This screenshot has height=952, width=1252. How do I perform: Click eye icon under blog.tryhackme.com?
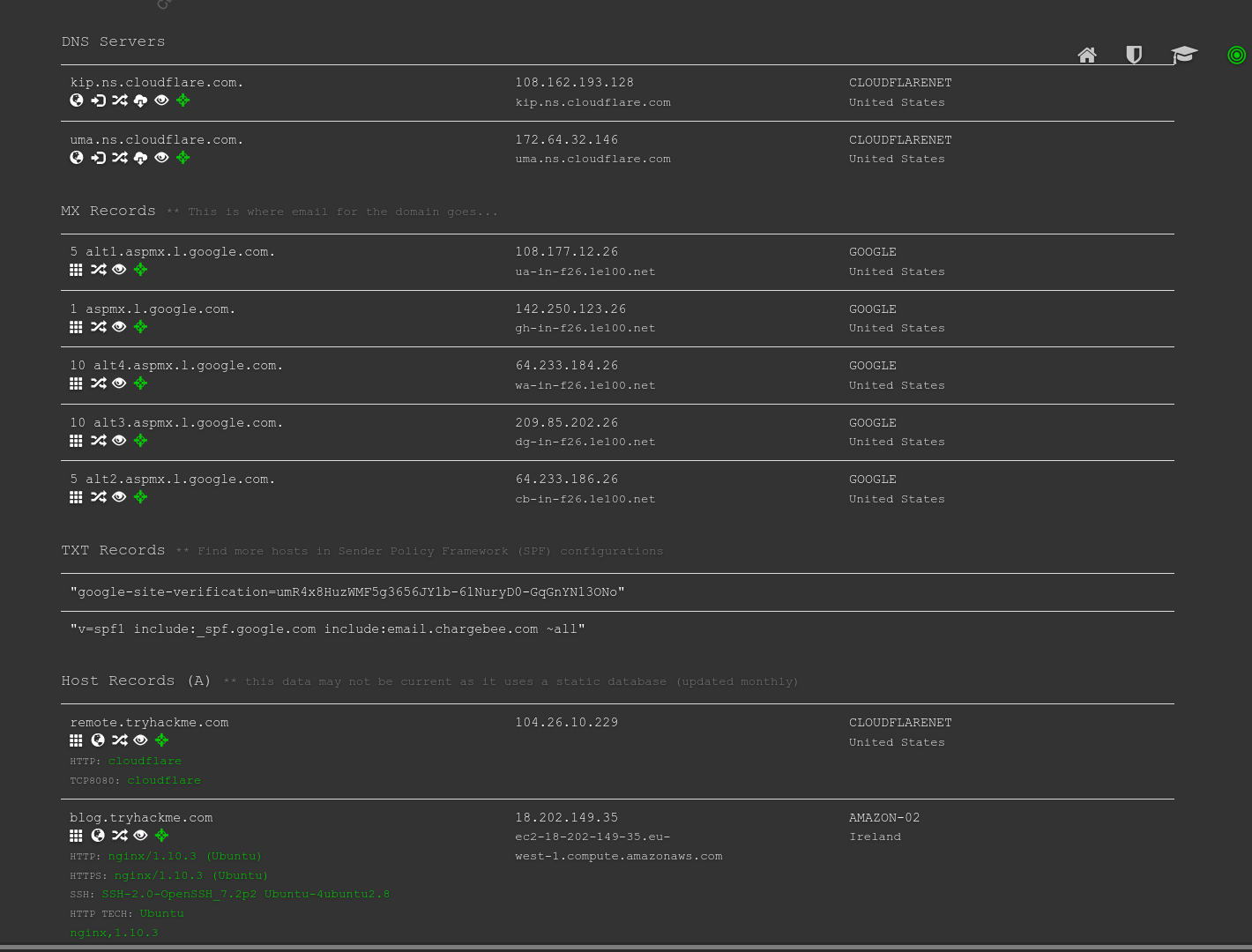tap(140, 836)
